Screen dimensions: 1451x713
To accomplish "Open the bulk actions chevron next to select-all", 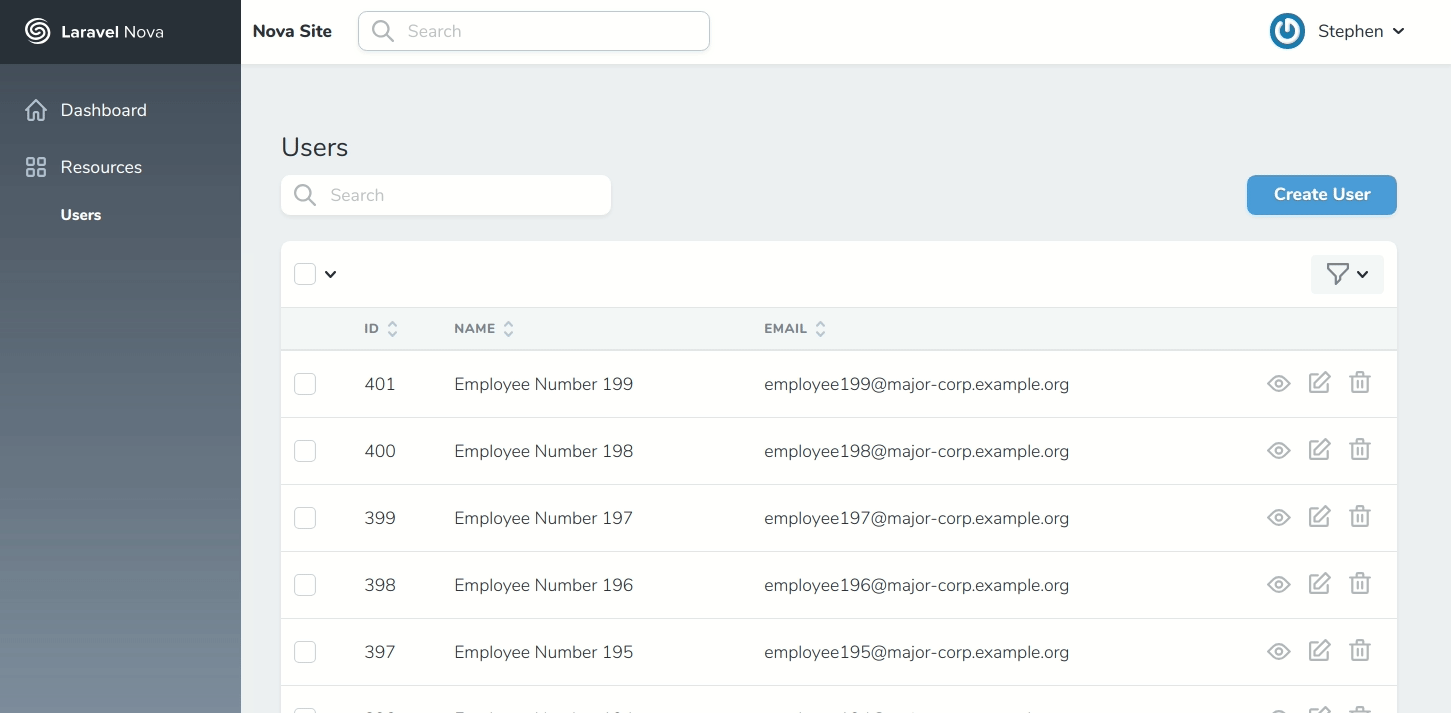I will pos(331,274).
